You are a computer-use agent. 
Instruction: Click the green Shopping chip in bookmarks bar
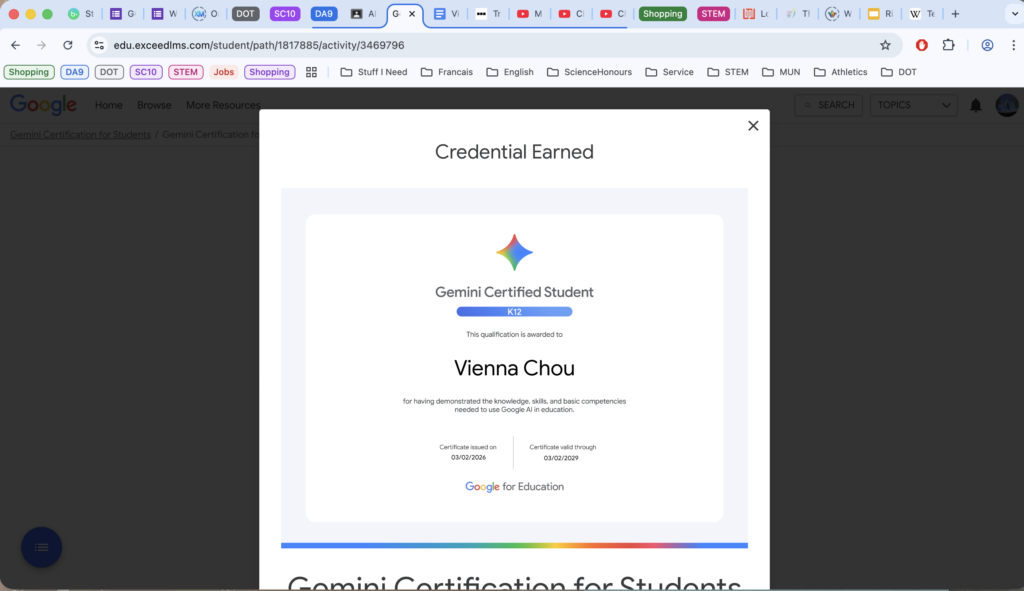29,72
